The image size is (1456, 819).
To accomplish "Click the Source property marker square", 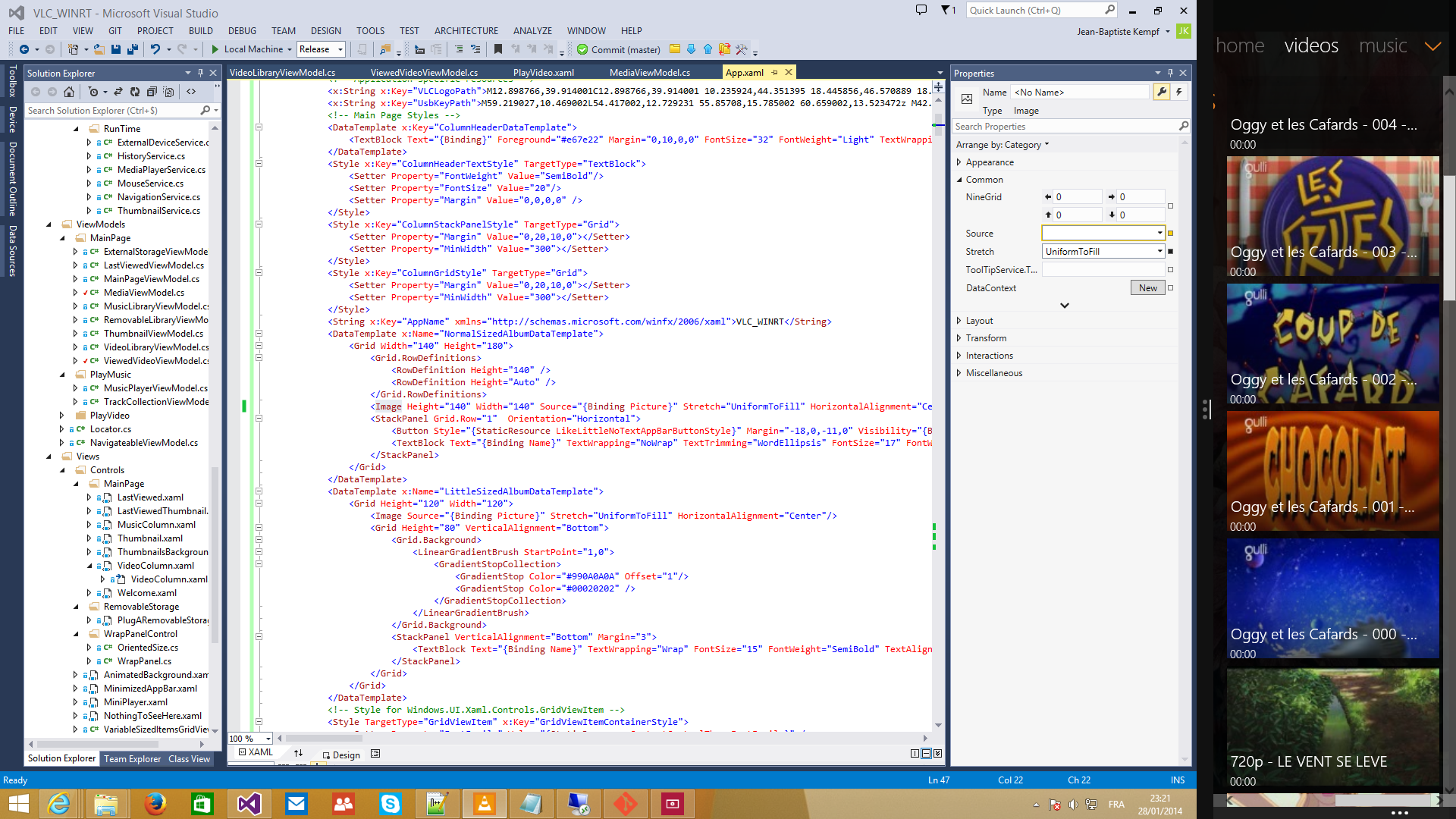I will tap(1170, 234).
